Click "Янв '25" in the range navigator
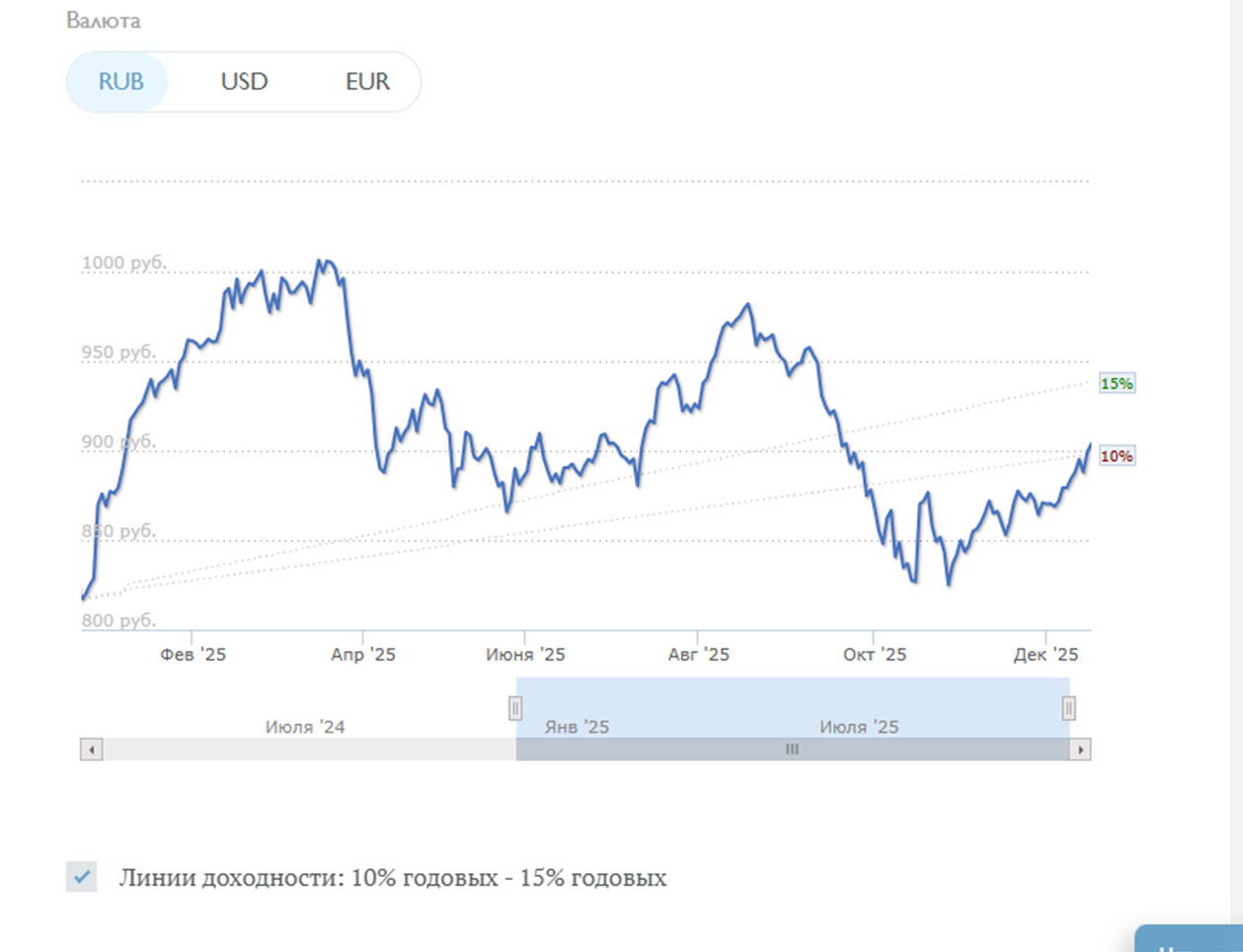The width and height of the screenshot is (1243, 952). 577,727
